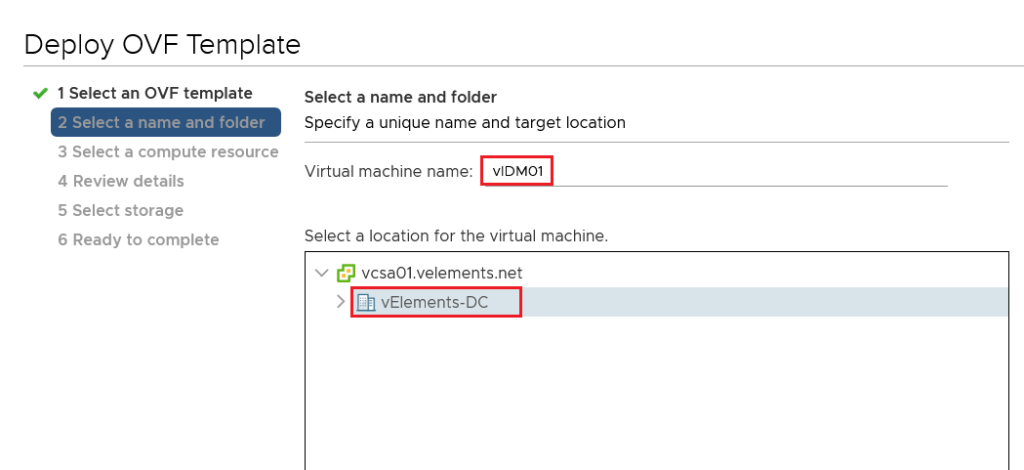Click the datacenter icon beside vElements-DC
Screen dimensions: 1024x470
366,302
